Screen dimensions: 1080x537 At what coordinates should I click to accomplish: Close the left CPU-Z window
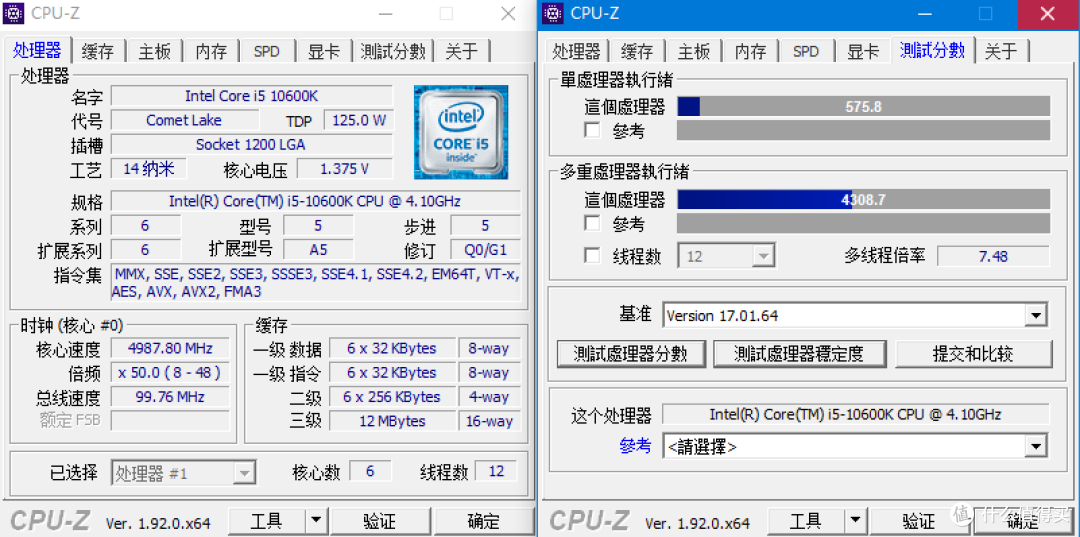pos(508,13)
